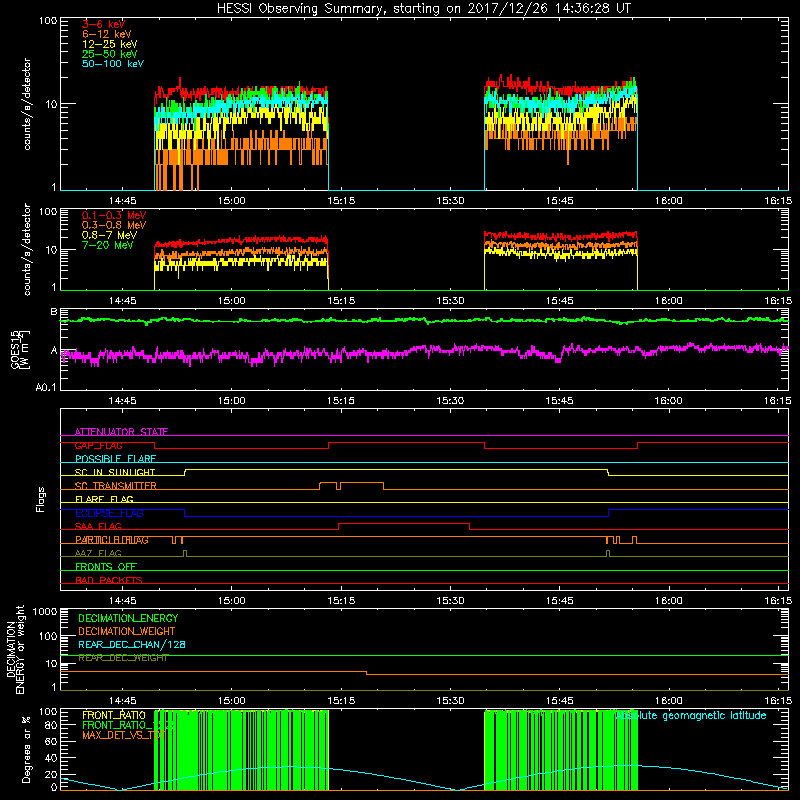The height and width of the screenshot is (800, 800).
Task: Click the GOES15 [W m-2] axis title
Action: click(x=20, y=349)
